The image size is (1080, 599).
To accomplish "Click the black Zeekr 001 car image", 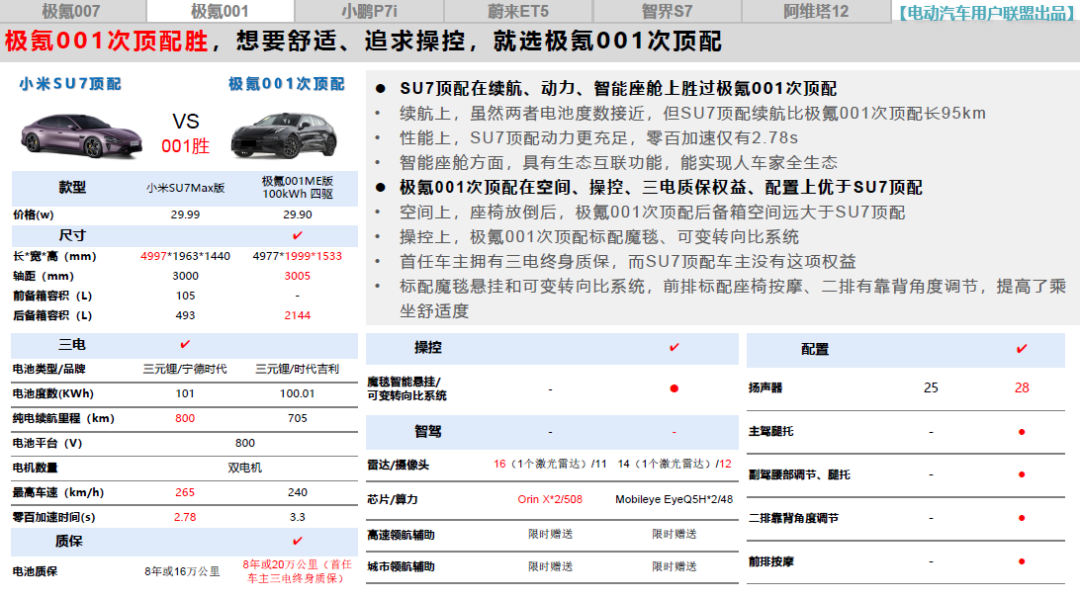I will tap(284, 135).
